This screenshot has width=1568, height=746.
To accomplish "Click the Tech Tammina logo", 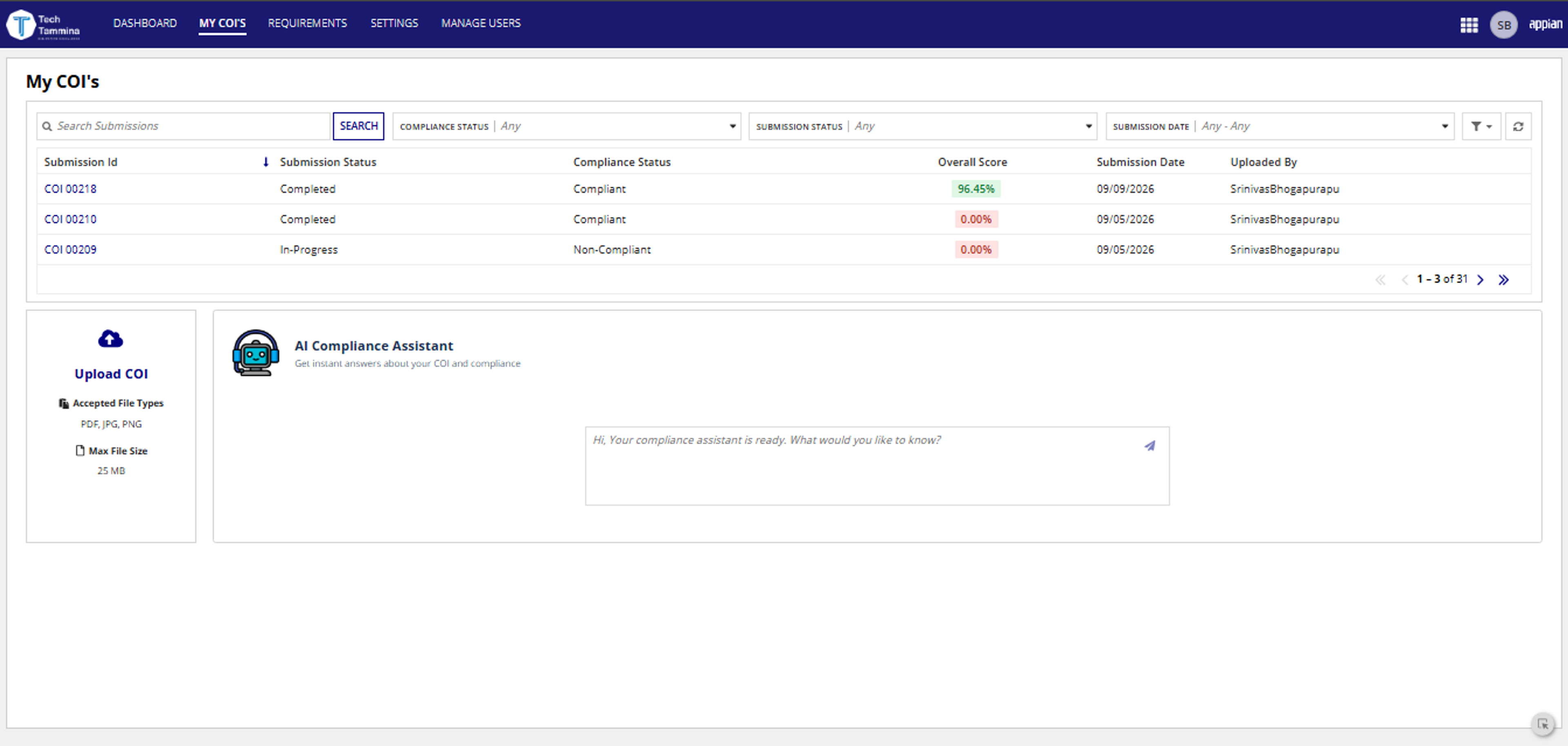I will [x=43, y=25].
